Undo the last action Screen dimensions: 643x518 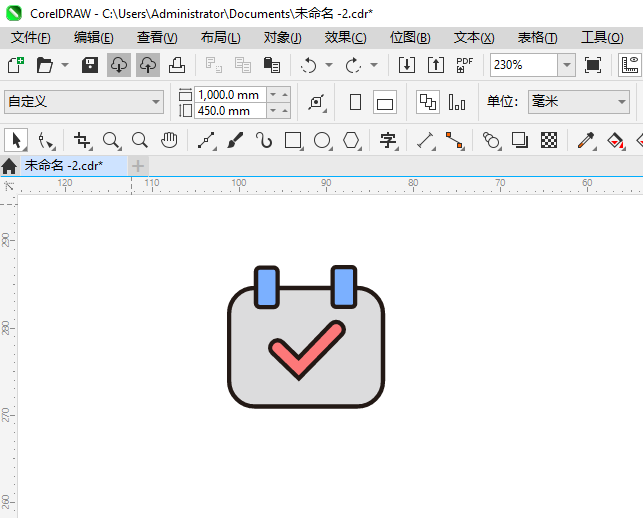pyautogui.click(x=308, y=65)
